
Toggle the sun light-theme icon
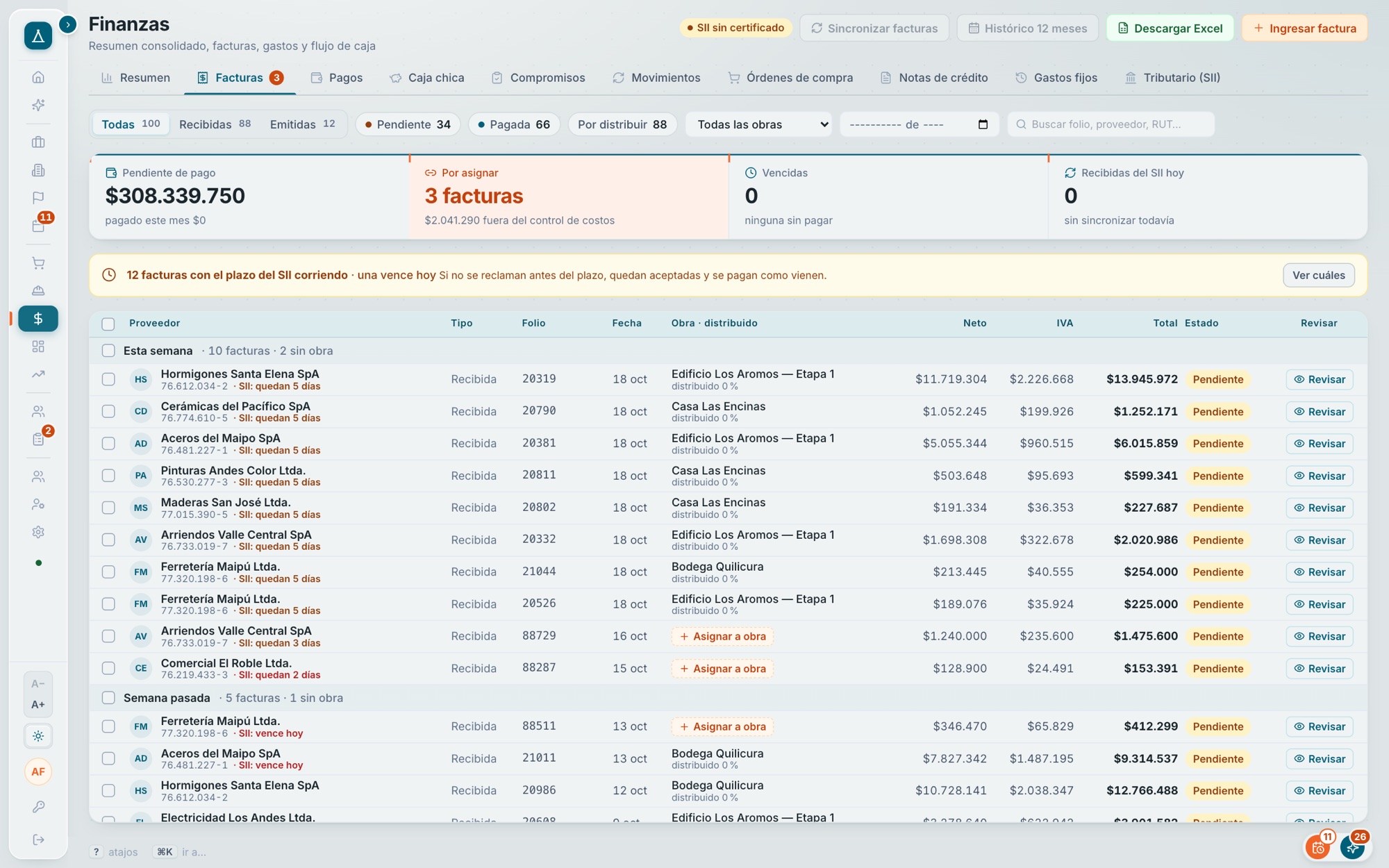(38, 736)
